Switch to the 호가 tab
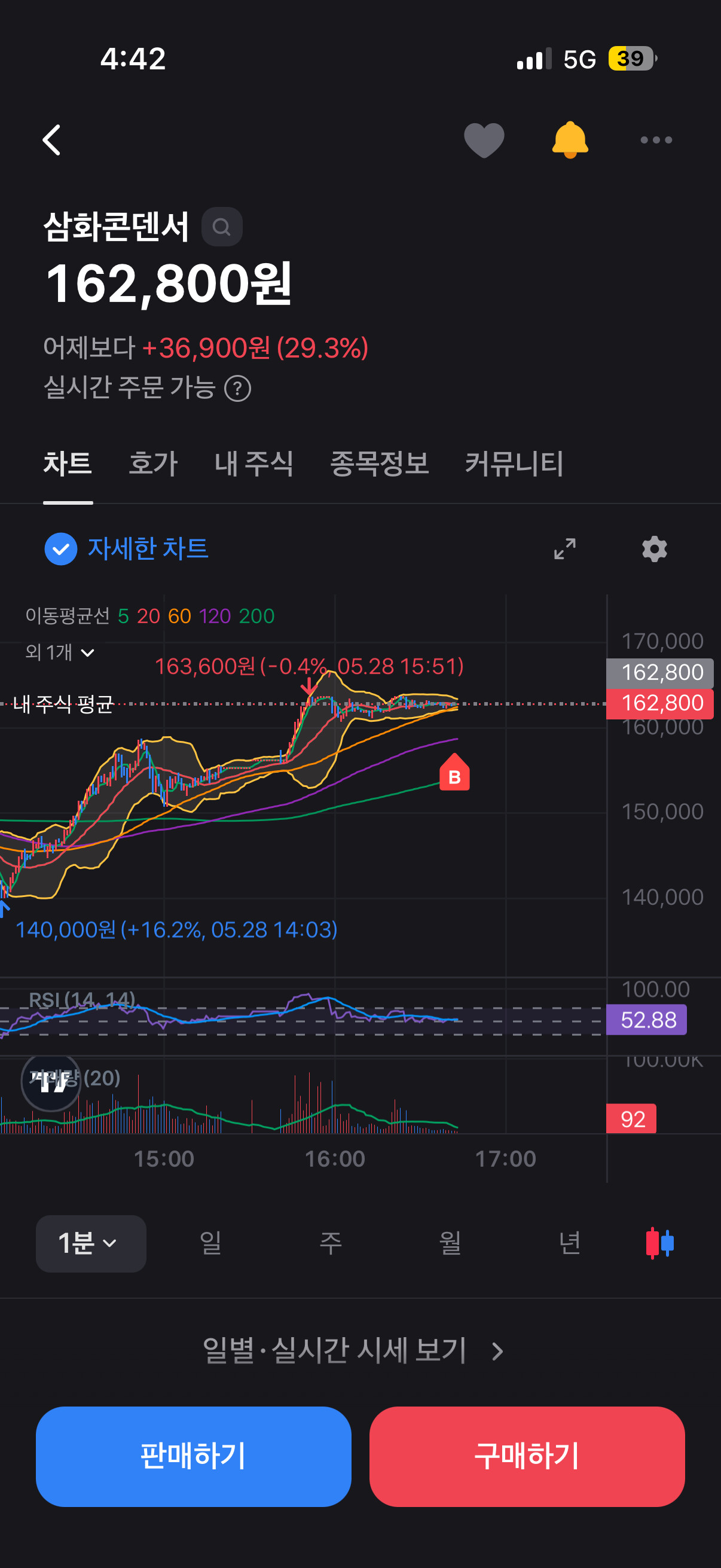This screenshot has width=721, height=1568. 153,464
